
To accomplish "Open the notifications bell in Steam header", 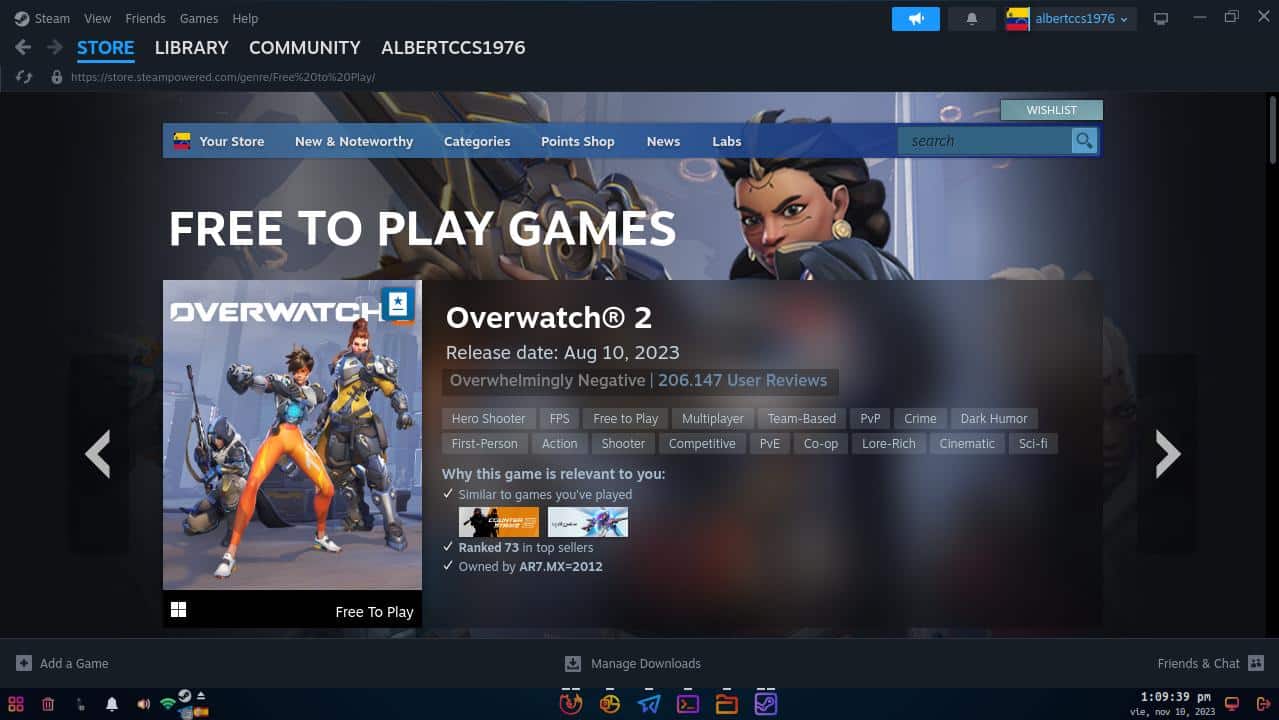I will point(971,19).
